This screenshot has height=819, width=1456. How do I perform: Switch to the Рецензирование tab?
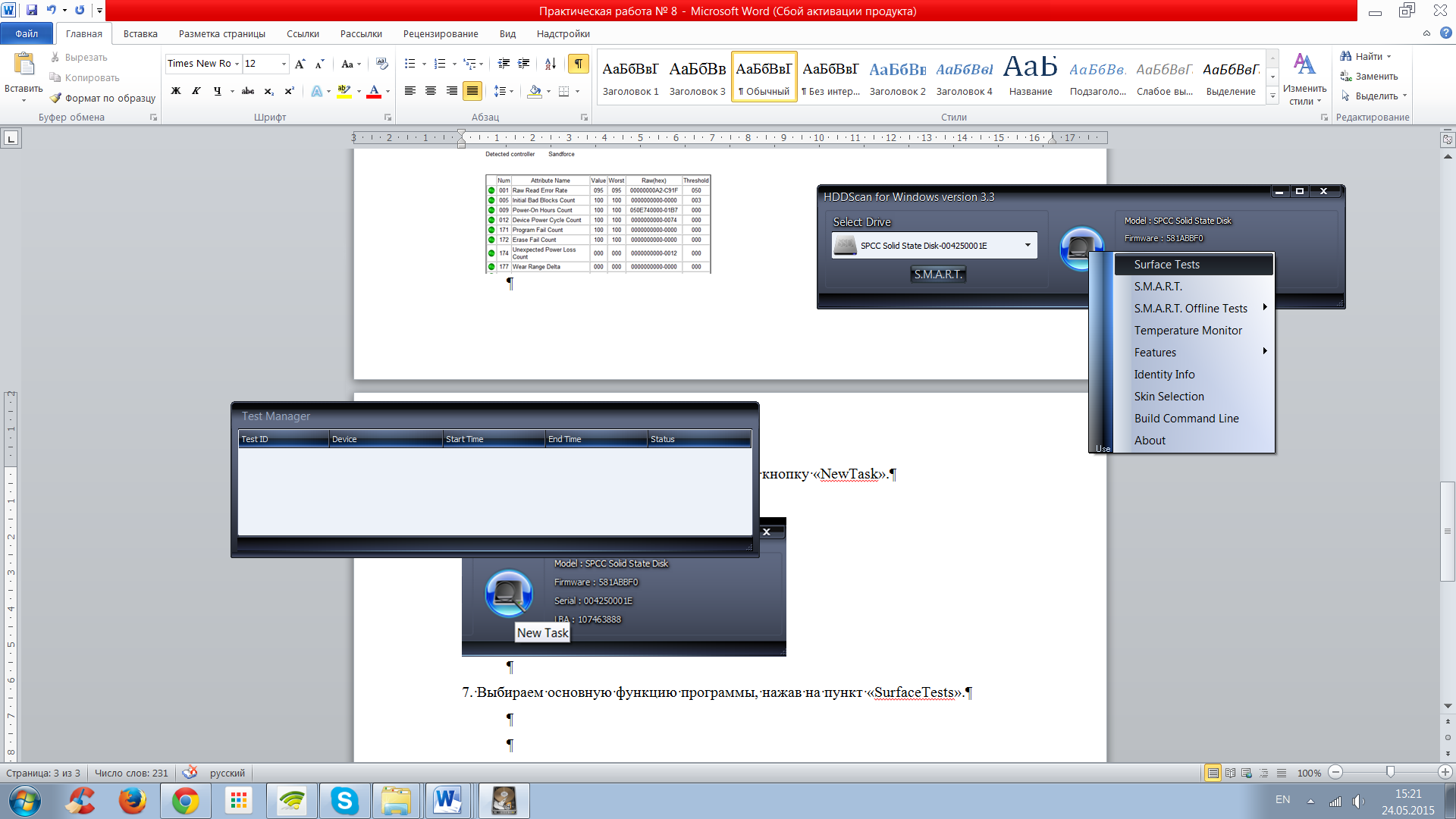point(441,33)
